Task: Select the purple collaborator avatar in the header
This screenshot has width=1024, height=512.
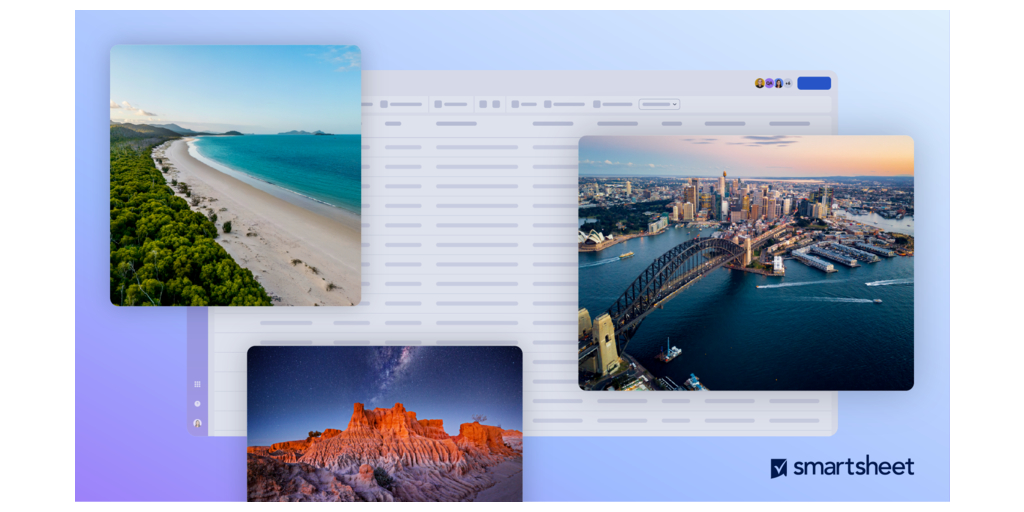Action: click(x=769, y=83)
